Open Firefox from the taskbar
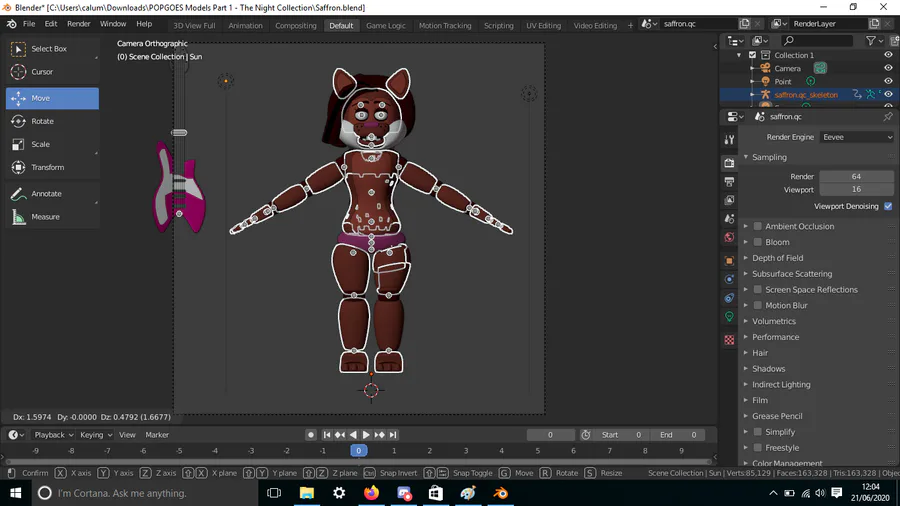This screenshot has height=506, width=900. click(371, 493)
